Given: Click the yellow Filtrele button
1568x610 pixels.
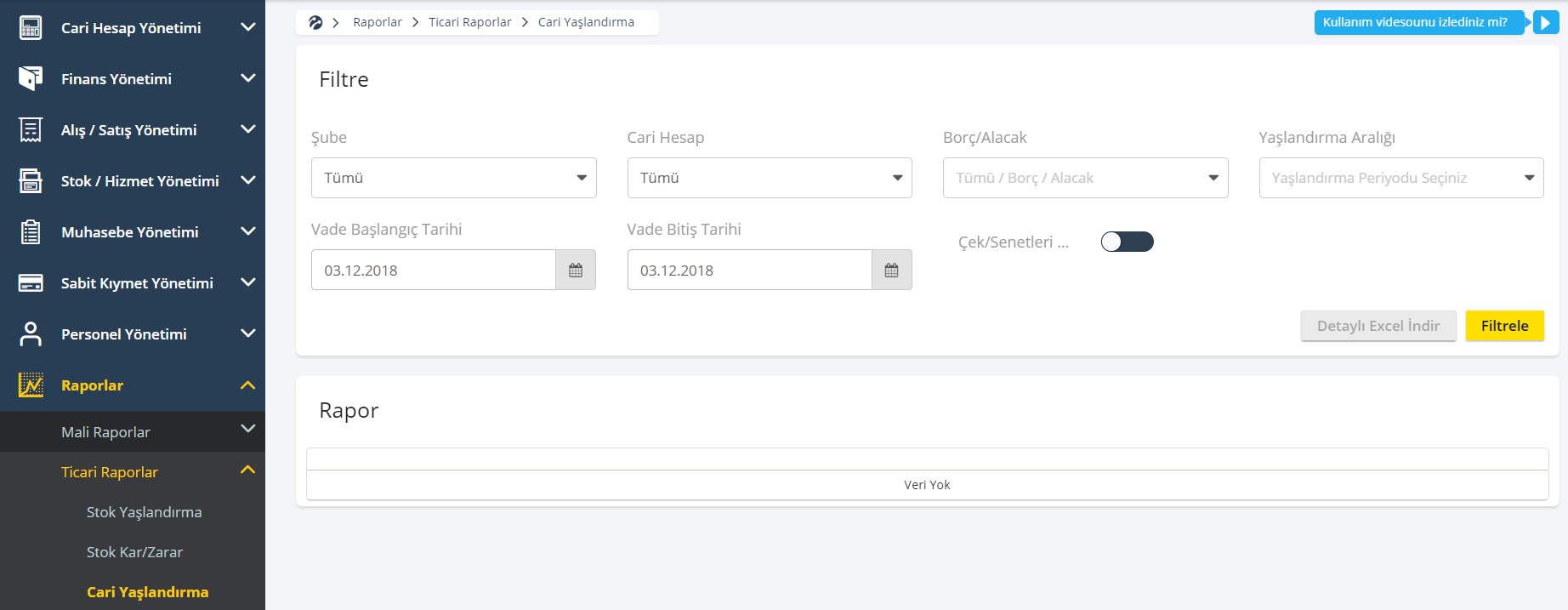Looking at the screenshot, I should 1505,326.
